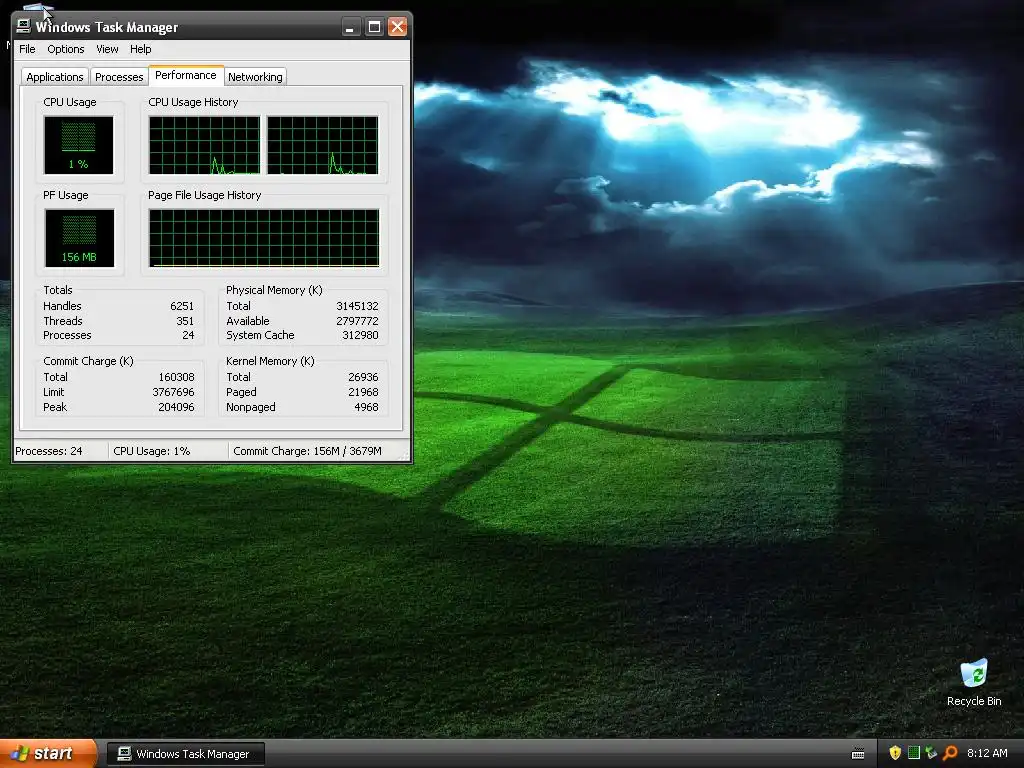This screenshot has width=1024, height=768.
Task: Click the second CPU Usage History graph
Action: [323, 145]
